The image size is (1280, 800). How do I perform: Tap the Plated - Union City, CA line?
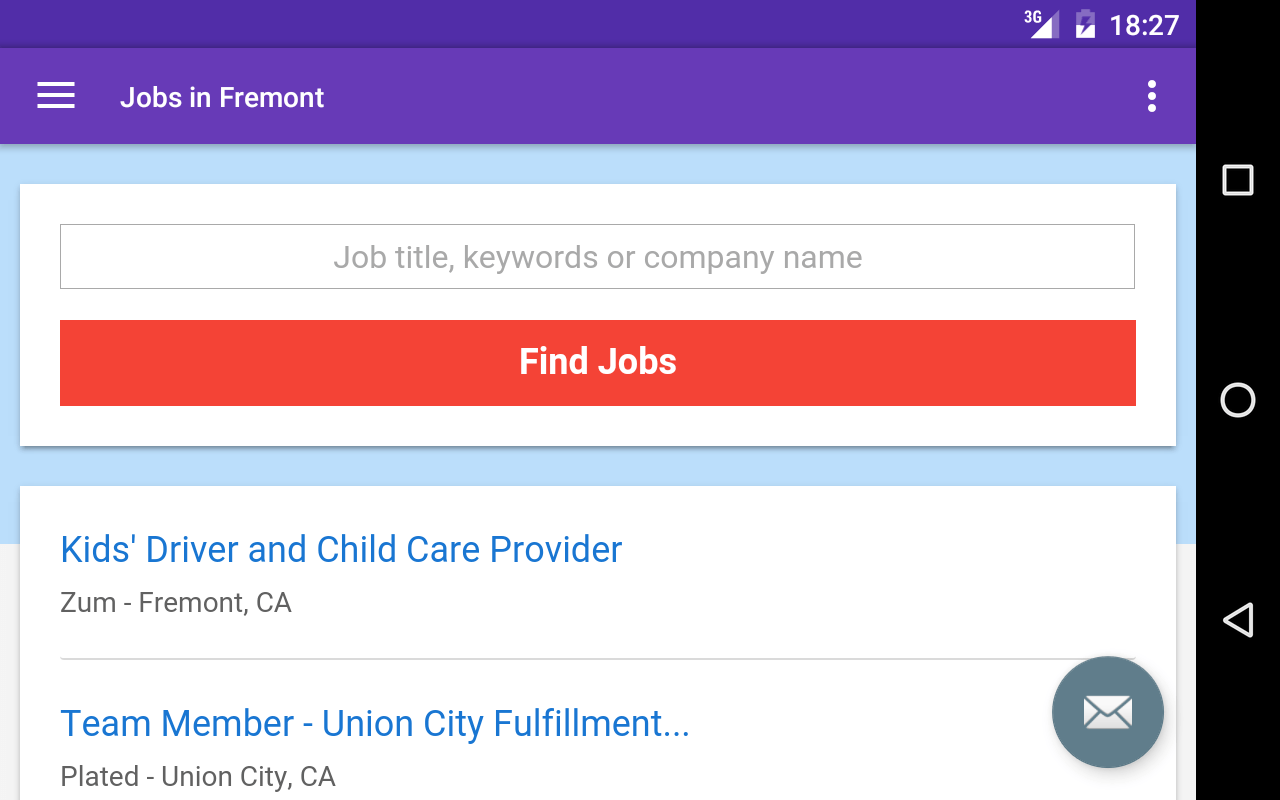pyautogui.click(x=198, y=777)
